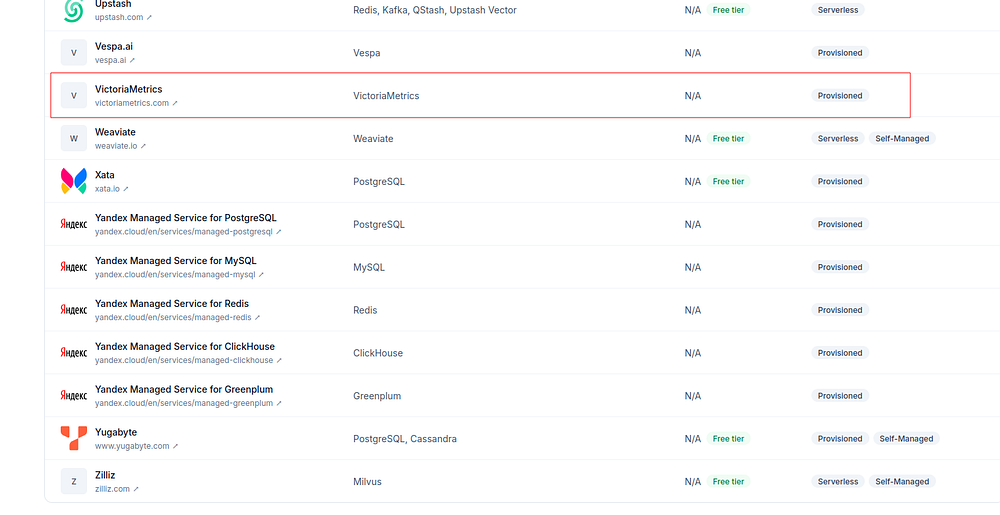Image resolution: width=1000 pixels, height=515 pixels.
Task: Click the Zilliz letter Z avatar
Action: click(x=73, y=481)
